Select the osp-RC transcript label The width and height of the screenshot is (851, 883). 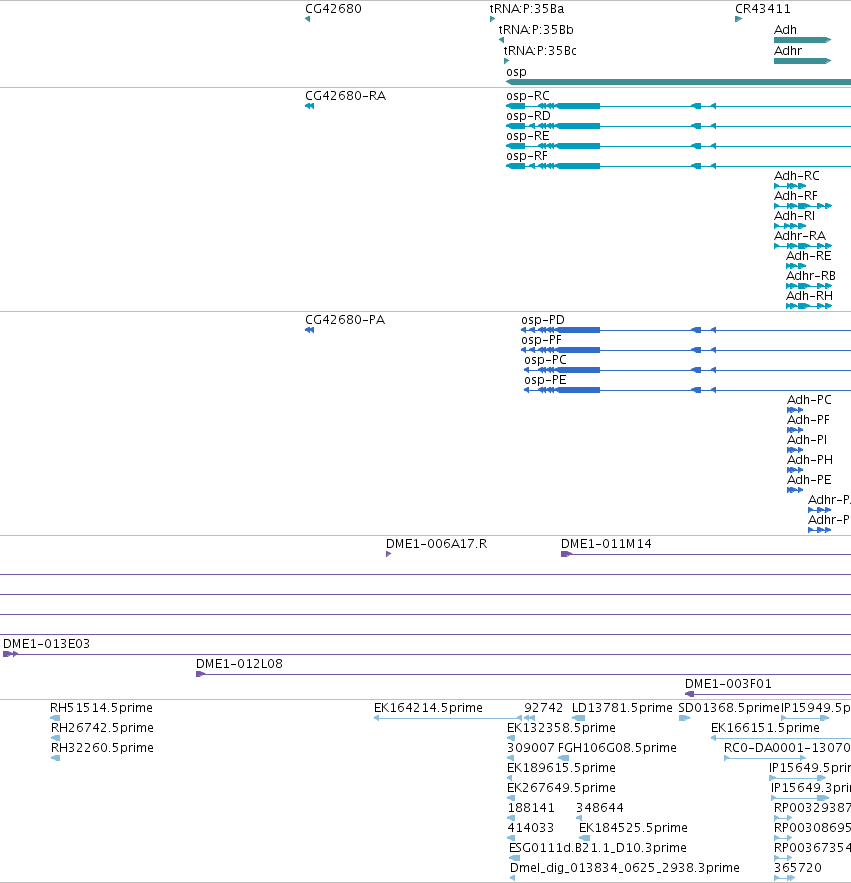(528, 96)
